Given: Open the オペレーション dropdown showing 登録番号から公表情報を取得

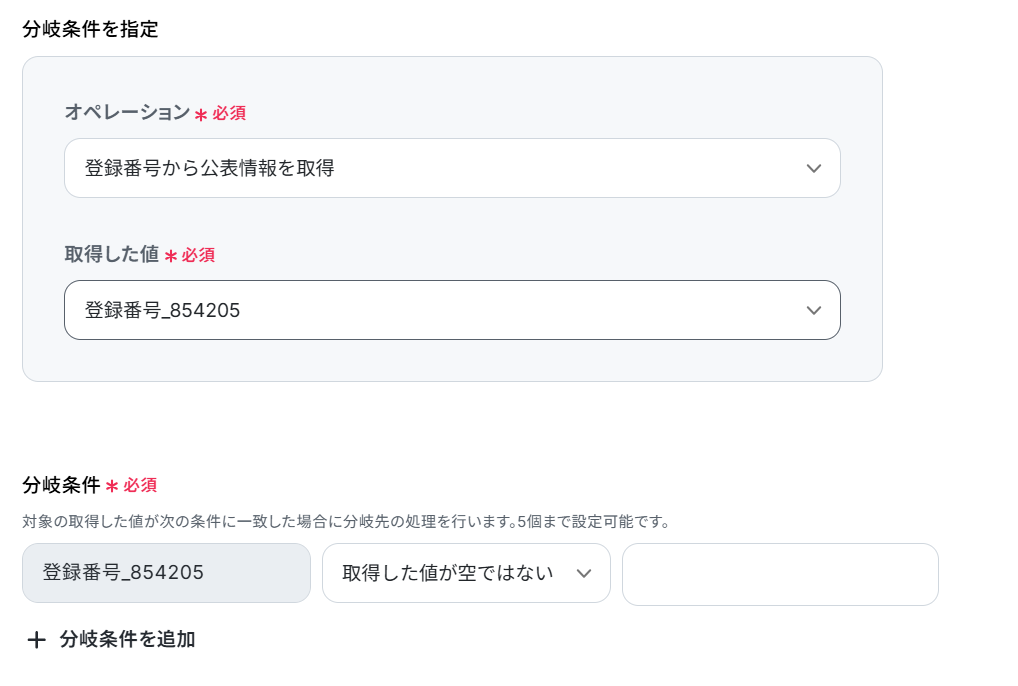Looking at the screenshot, I should [x=453, y=168].
